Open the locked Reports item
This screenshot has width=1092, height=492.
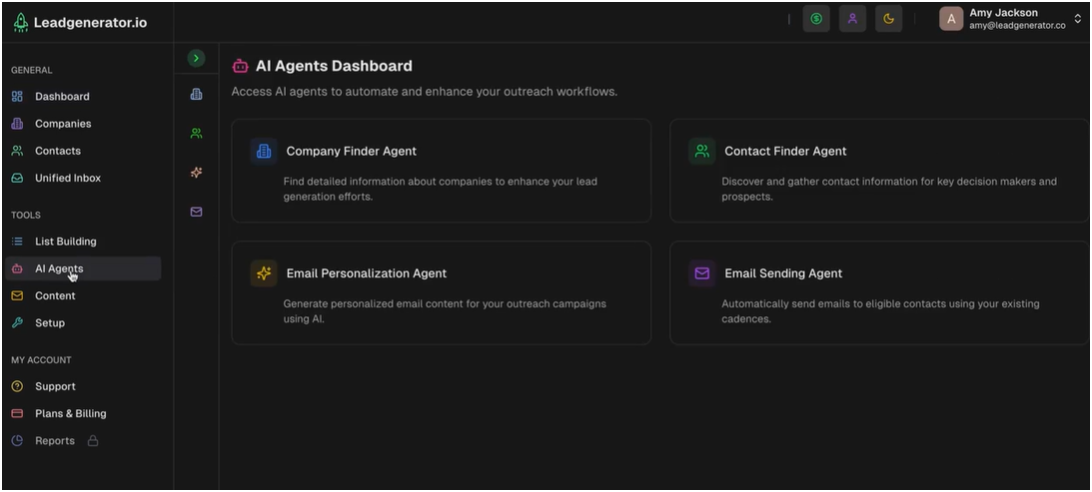(x=82, y=440)
